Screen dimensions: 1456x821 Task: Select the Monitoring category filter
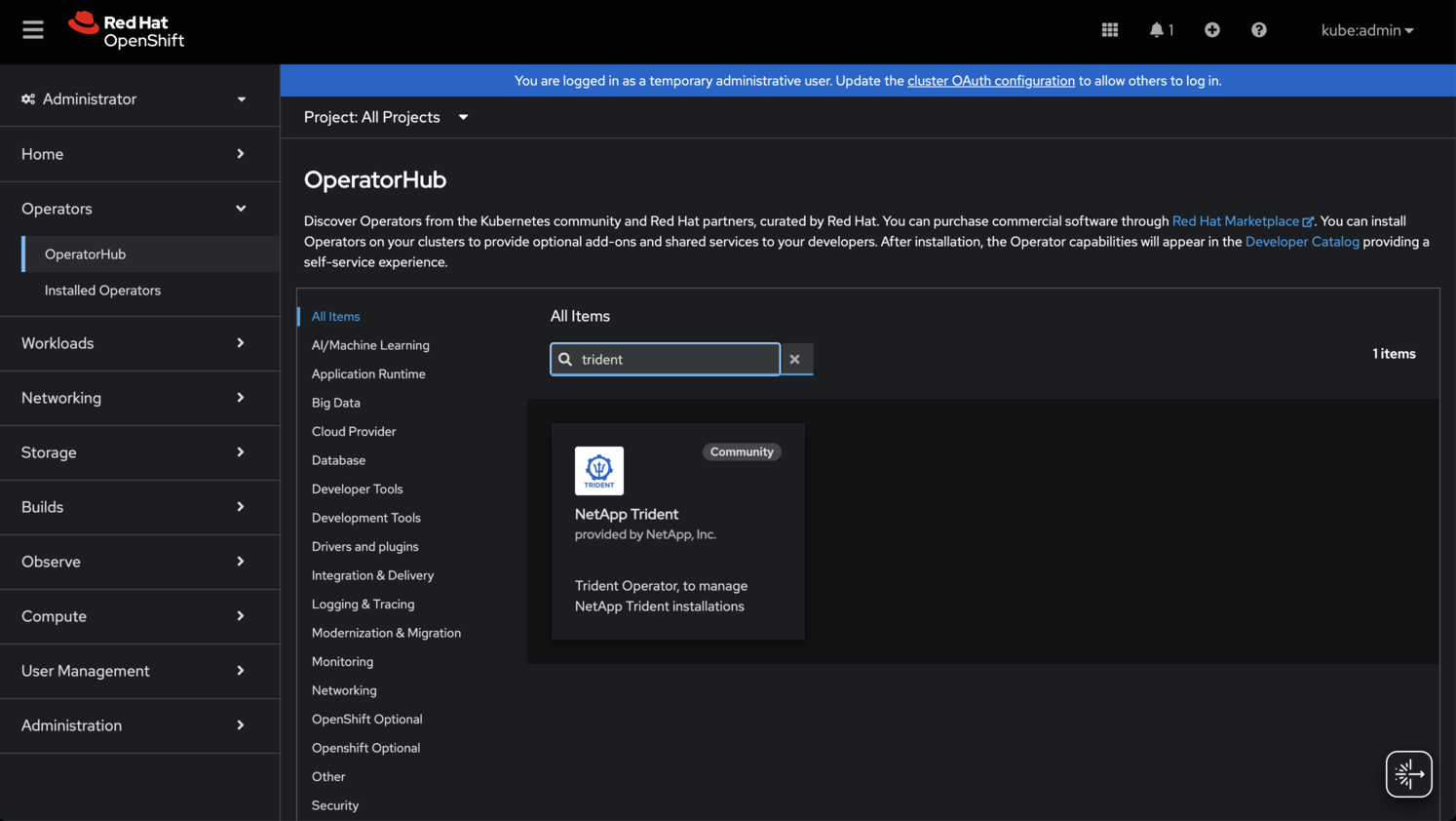pyautogui.click(x=342, y=662)
